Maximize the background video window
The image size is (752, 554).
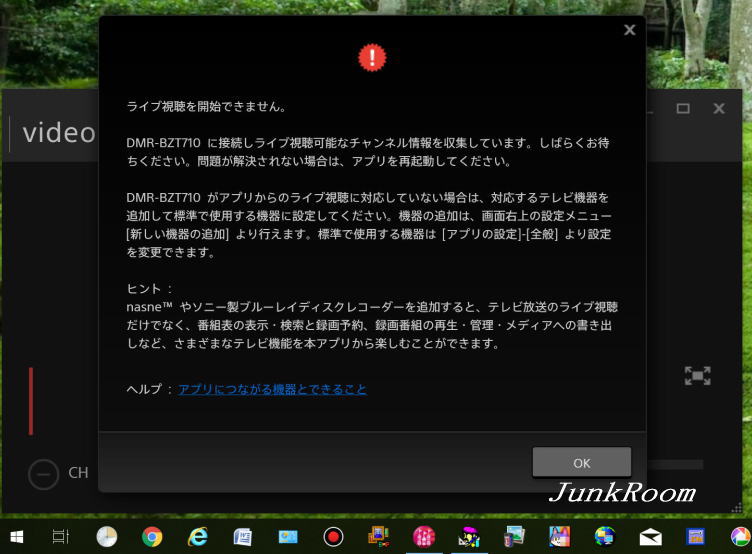pos(683,108)
